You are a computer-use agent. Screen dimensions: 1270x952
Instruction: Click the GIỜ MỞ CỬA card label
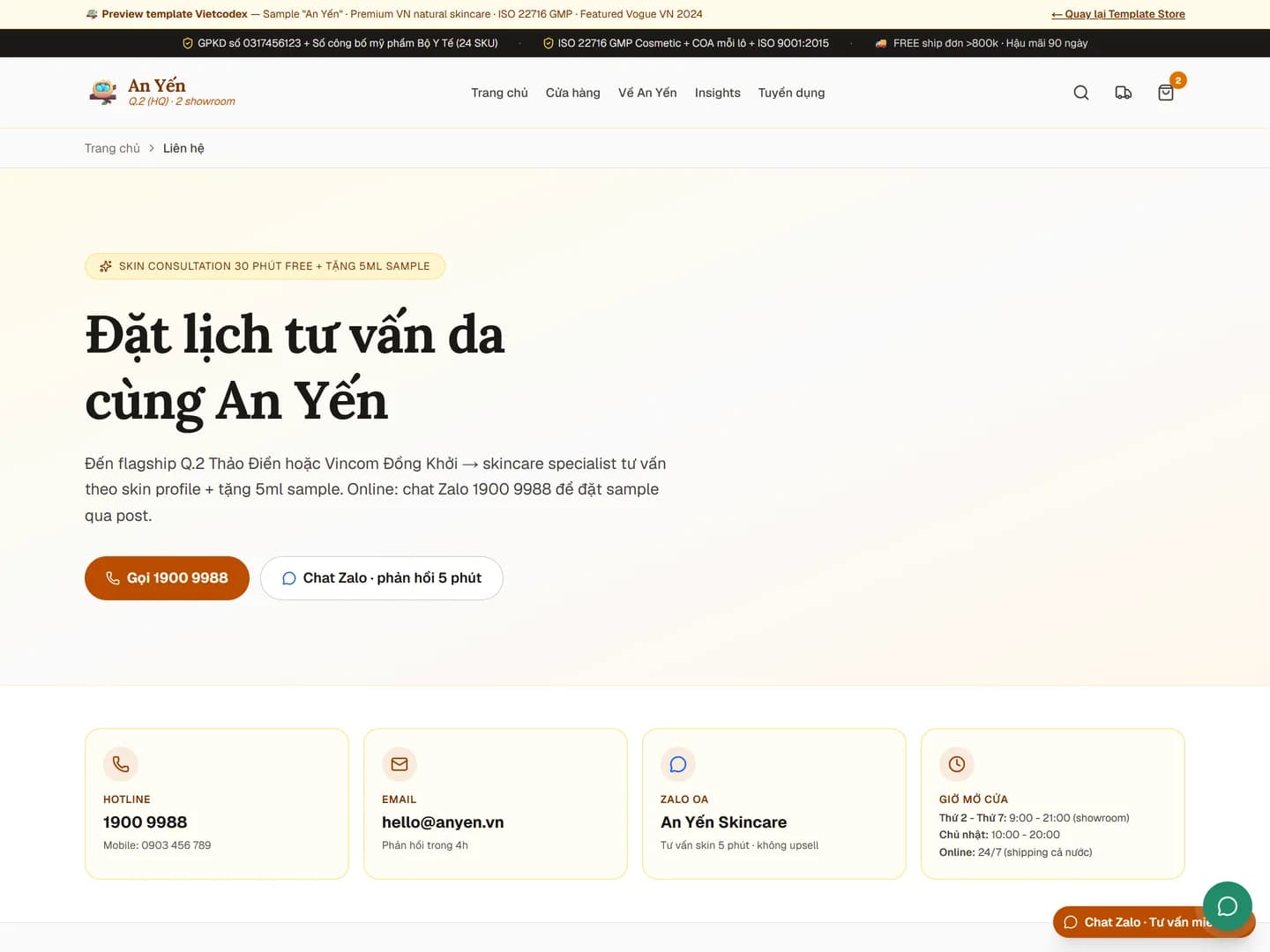click(x=974, y=800)
